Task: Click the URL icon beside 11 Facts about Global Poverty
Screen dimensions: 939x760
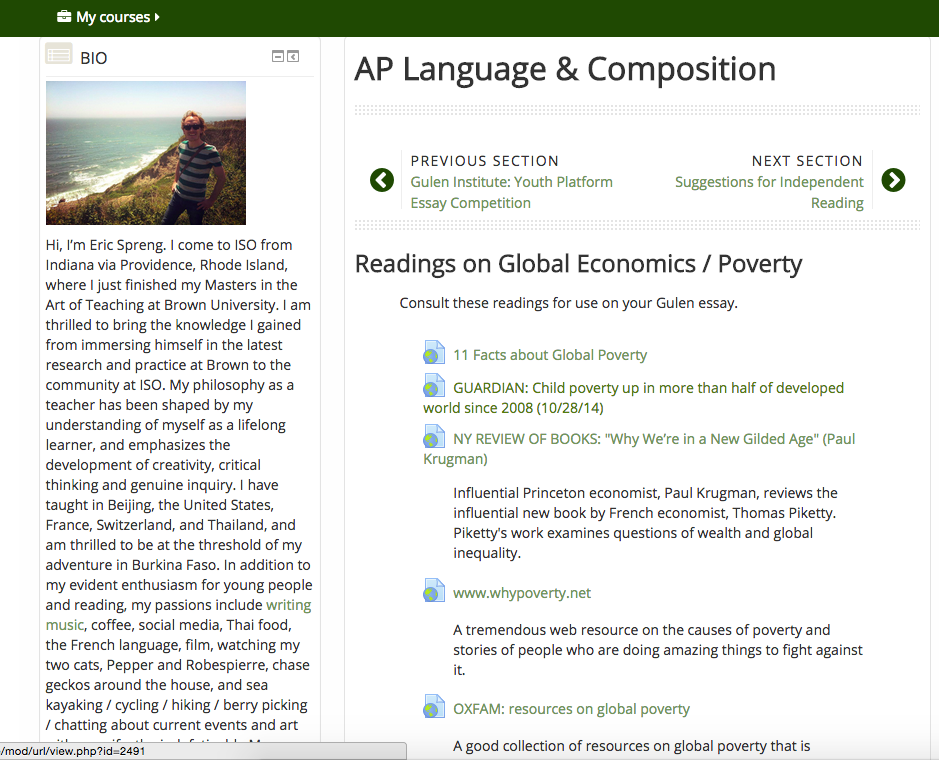Action: pyautogui.click(x=434, y=352)
